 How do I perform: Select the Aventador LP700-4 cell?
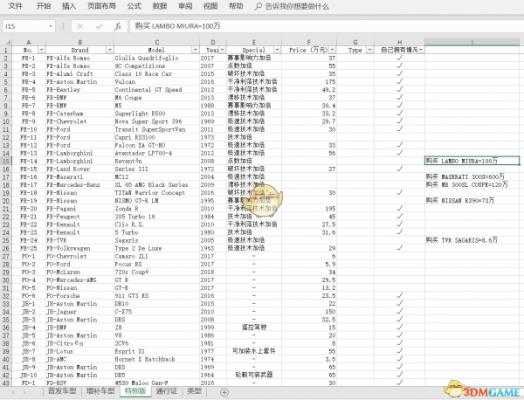157,153
